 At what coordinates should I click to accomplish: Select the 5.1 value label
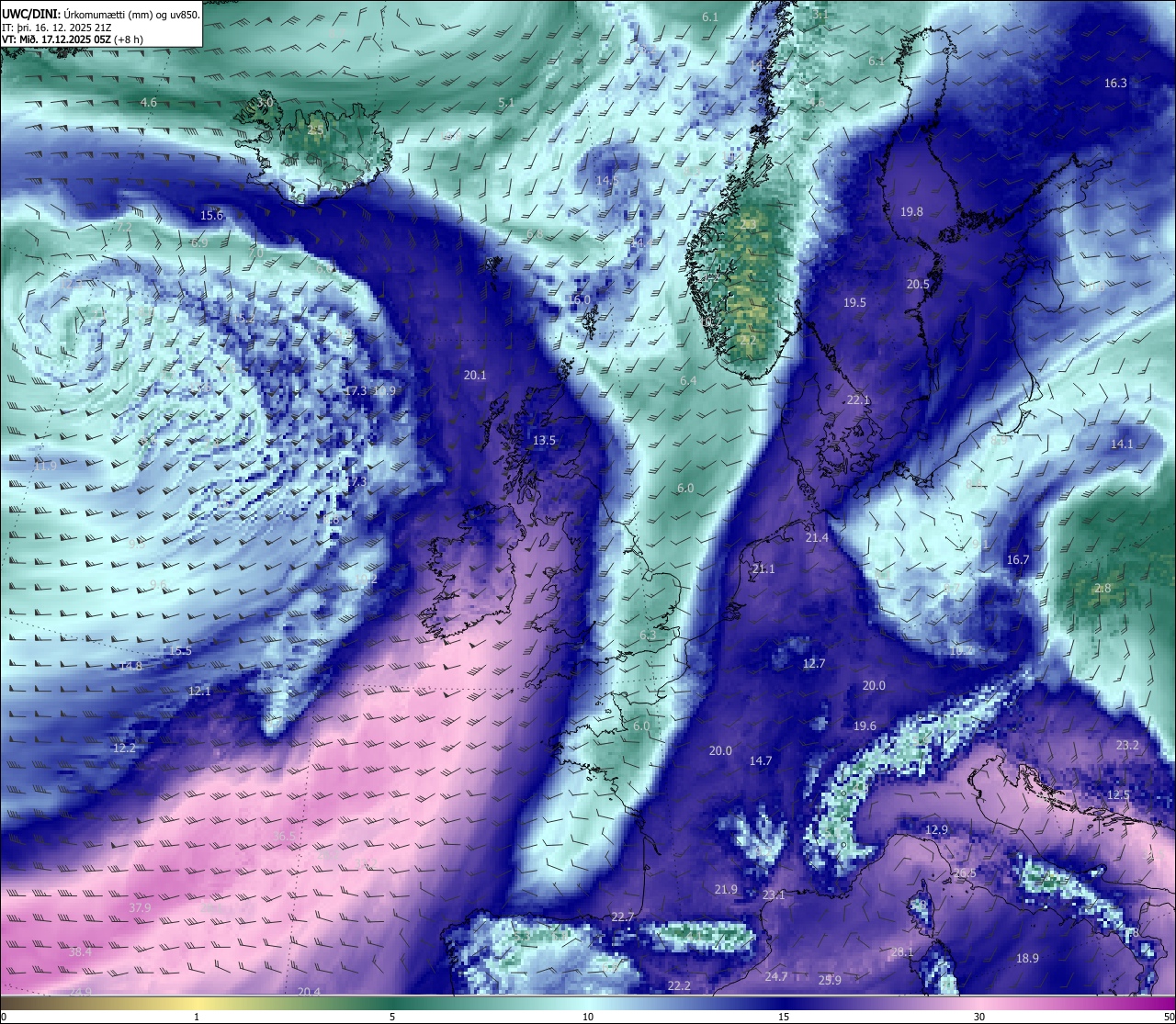[x=506, y=102]
